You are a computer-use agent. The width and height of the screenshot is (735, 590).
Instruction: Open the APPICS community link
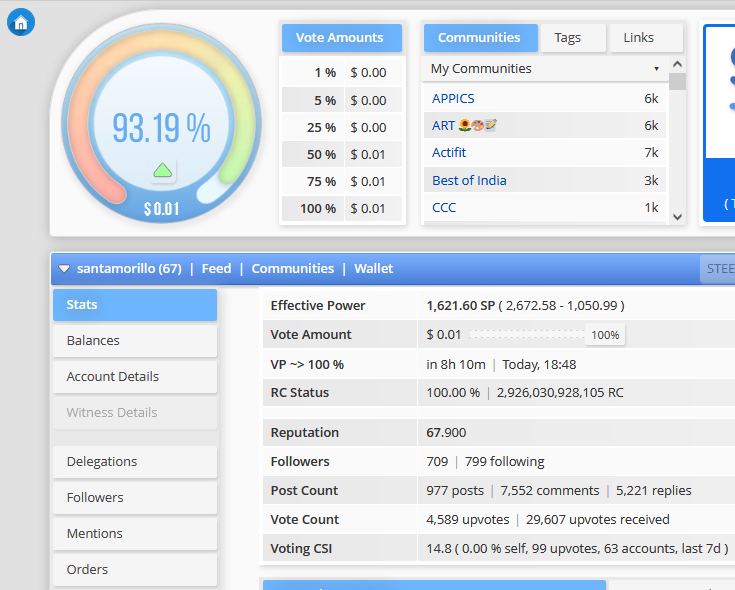coord(453,98)
